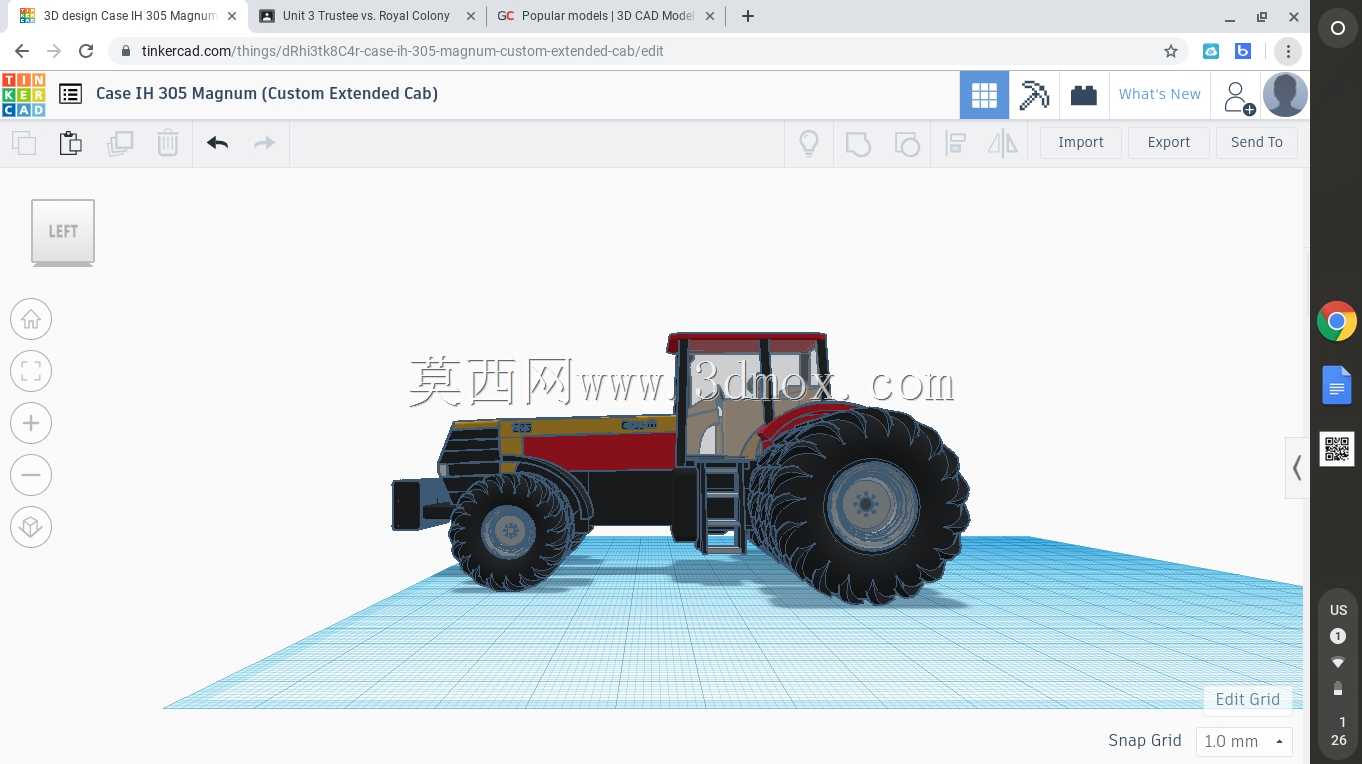This screenshot has height=764, width=1362.
Task: Click the LEFT face of view cube
Action: (63, 231)
